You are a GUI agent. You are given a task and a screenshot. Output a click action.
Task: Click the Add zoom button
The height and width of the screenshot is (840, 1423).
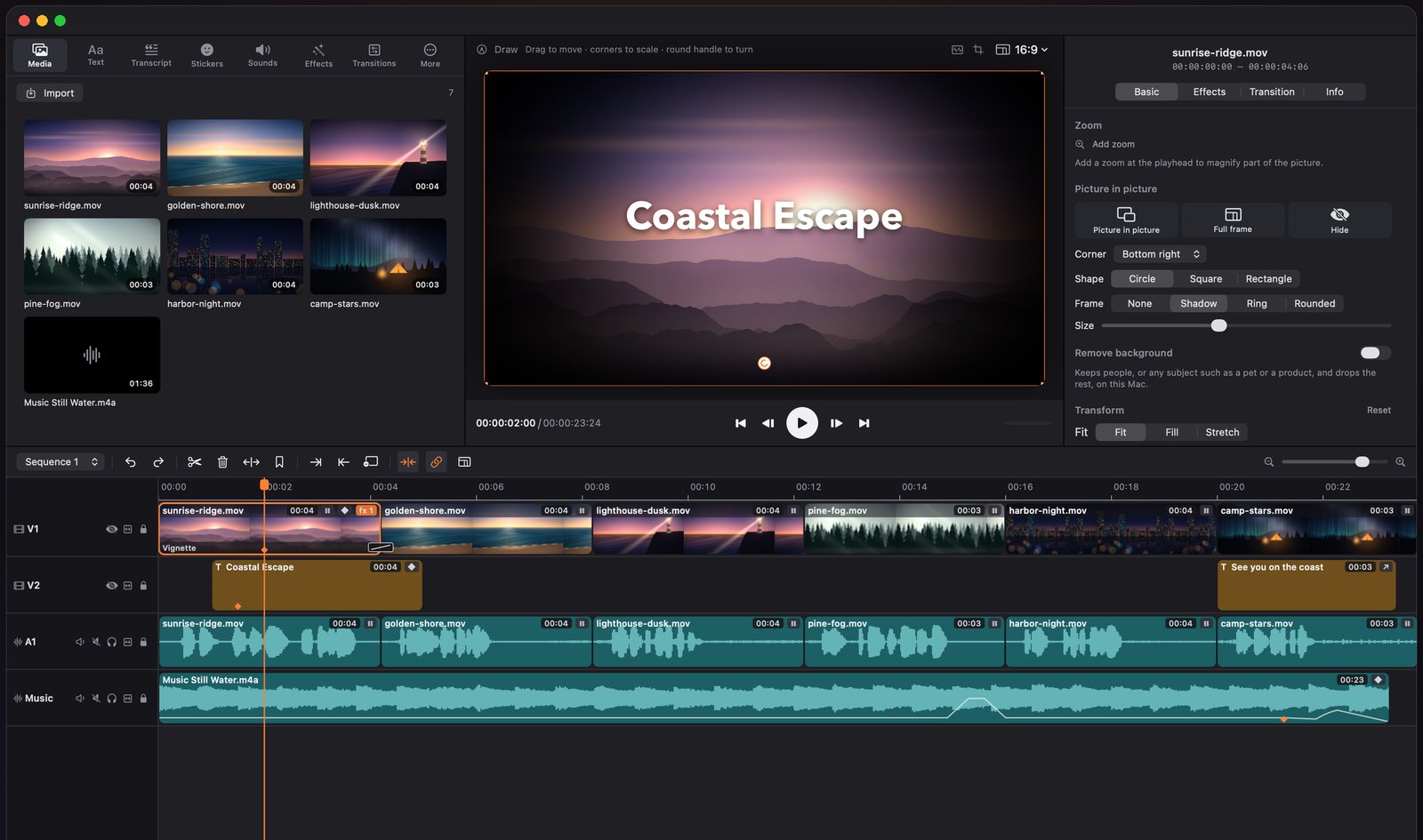(x=1105, y=144)
